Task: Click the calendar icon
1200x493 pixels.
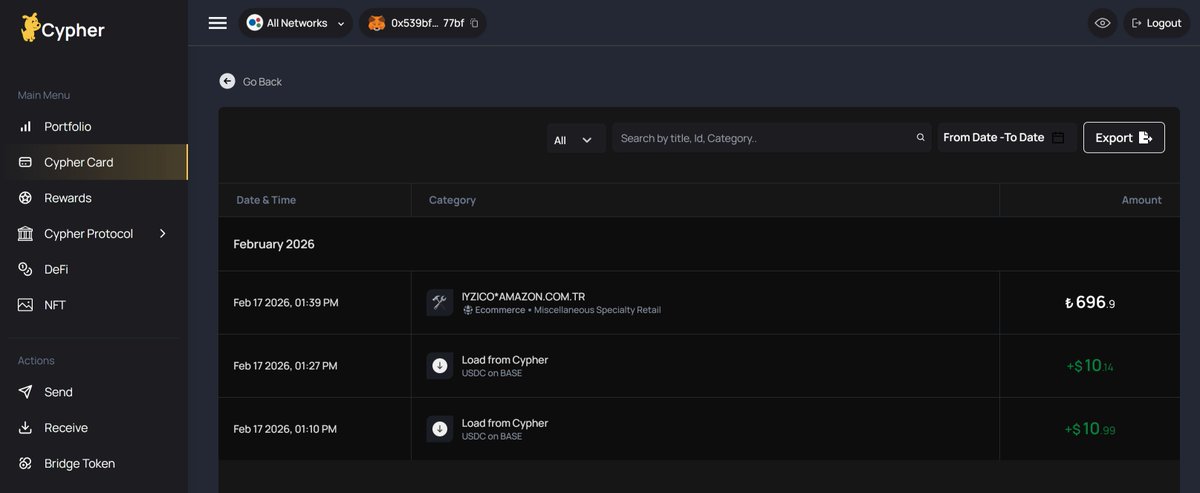Action: coord(1058,137)
